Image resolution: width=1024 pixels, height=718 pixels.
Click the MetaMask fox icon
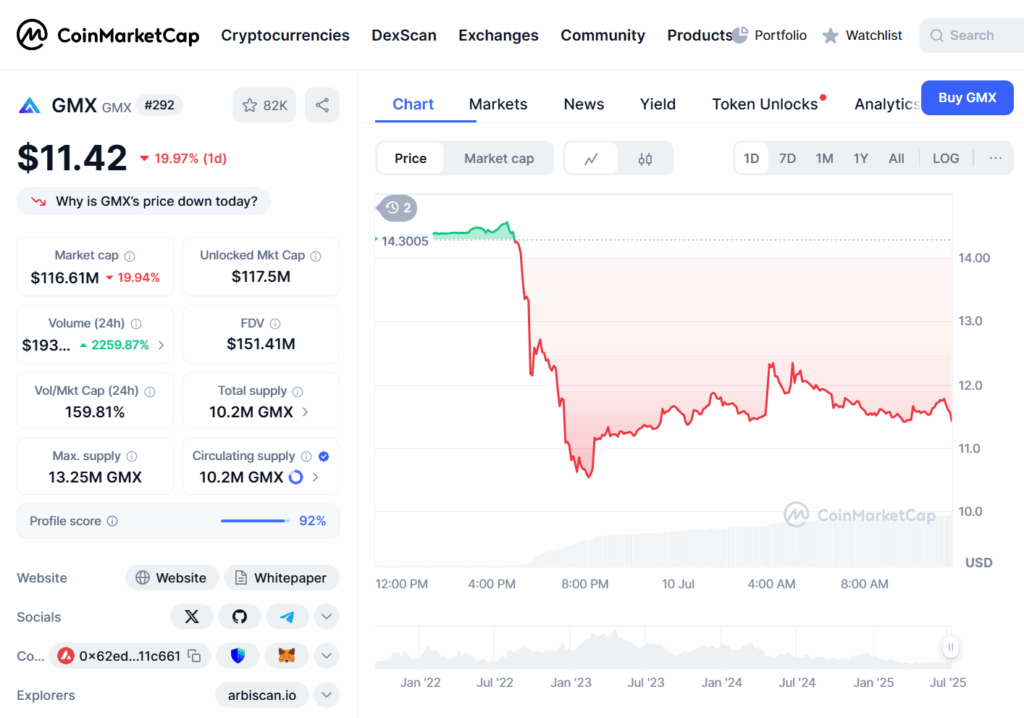[284, 655]
